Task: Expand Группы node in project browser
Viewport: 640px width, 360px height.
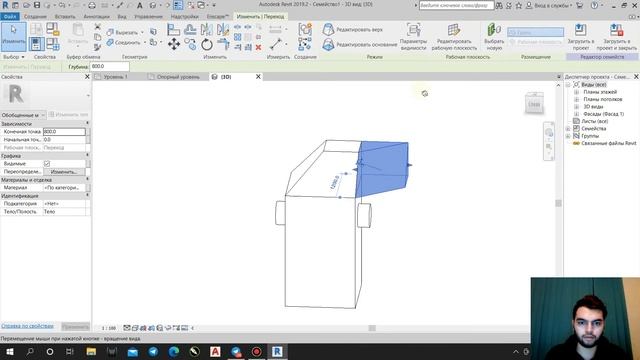Action: point(568,136)
